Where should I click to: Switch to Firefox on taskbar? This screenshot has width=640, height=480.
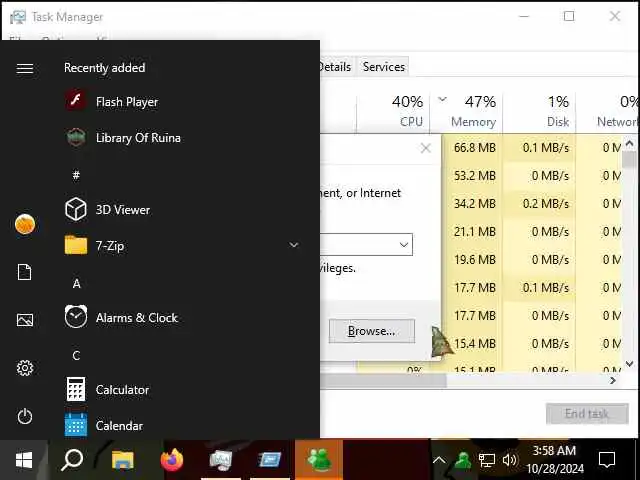pyautogui.click(x=172, y=460)
